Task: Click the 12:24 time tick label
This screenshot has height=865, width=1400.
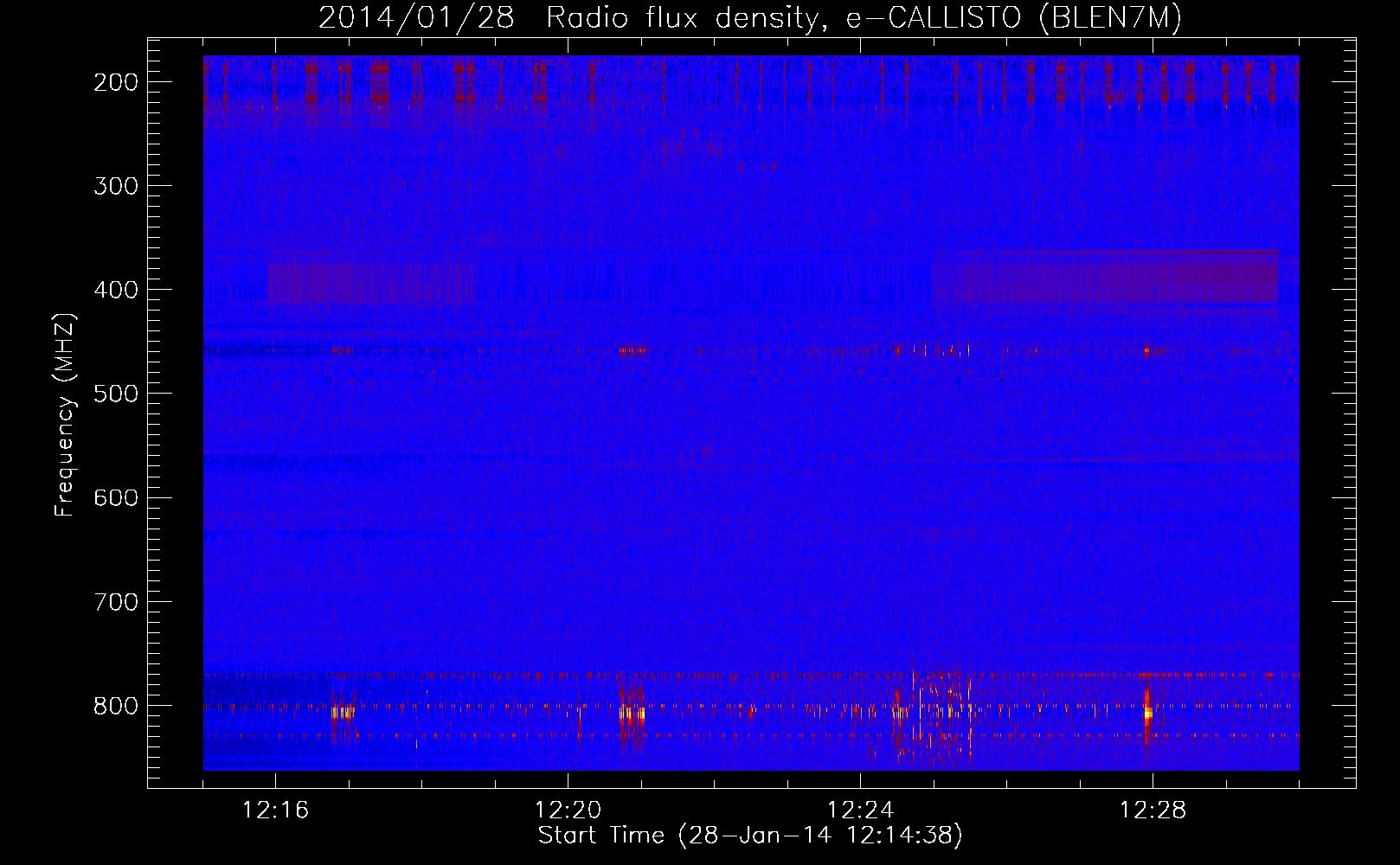Action: pos(860,811)
